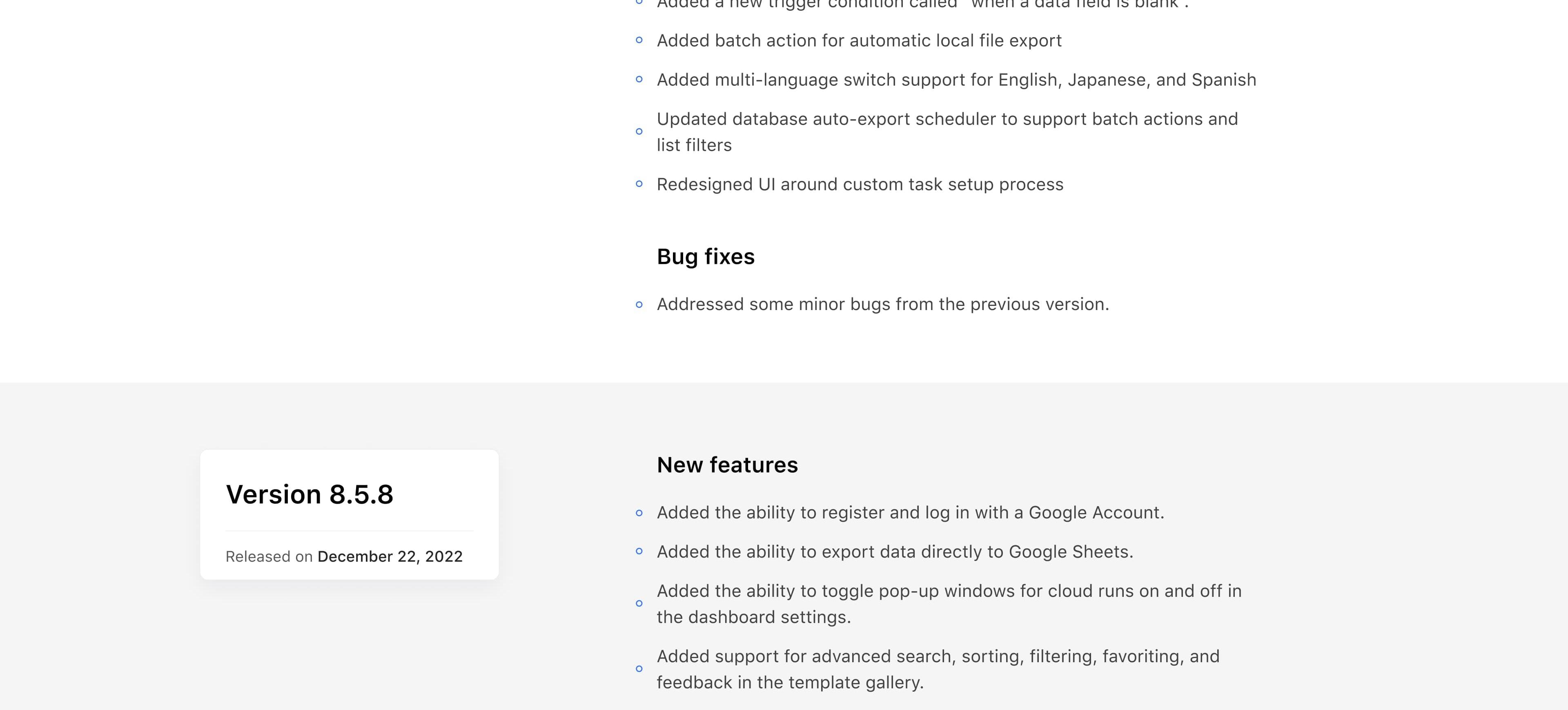Click bullet marker beside database auto-export scheduler
The height and width of the screenshot is (710, 1568).
tap(639, 132)
